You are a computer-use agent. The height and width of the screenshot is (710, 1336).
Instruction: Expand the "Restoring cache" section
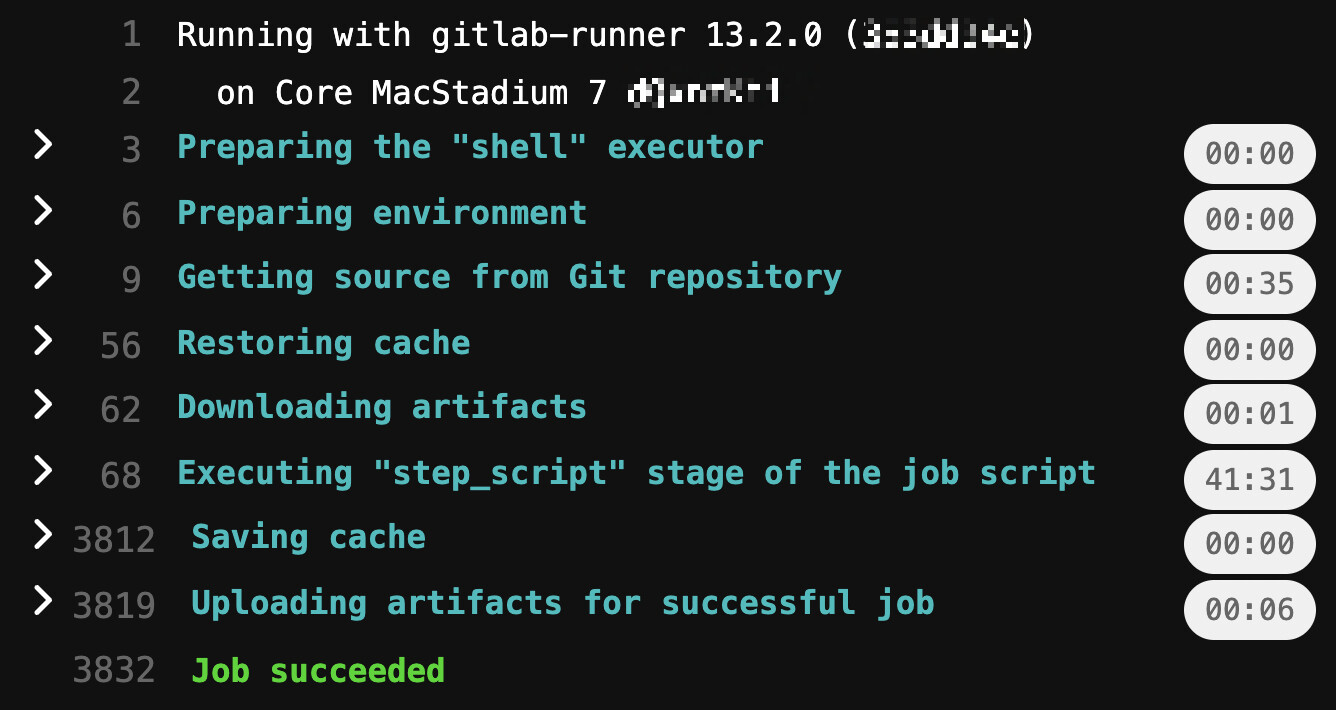coord(43,341)
